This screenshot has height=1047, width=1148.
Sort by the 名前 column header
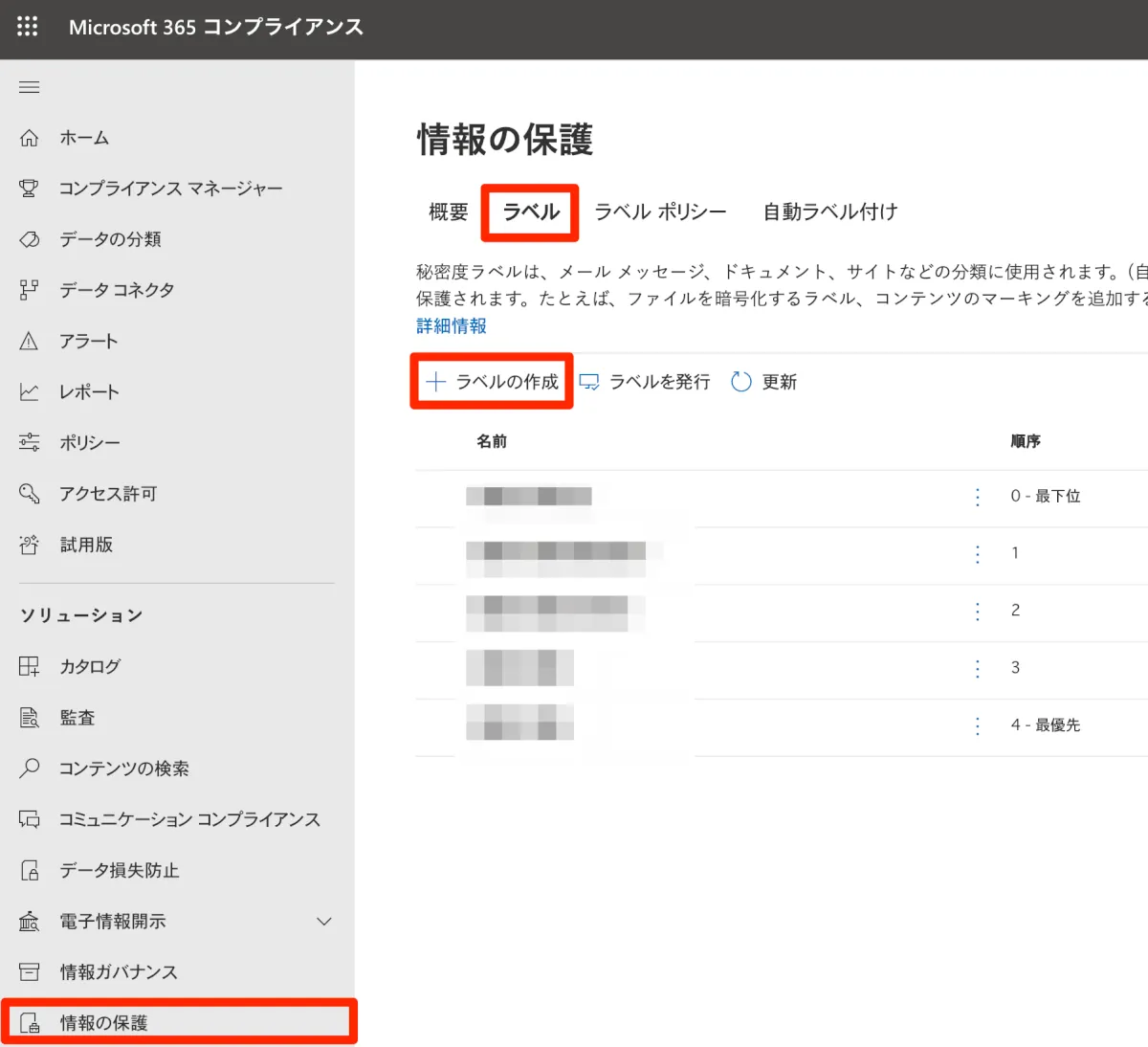point(492,441)
